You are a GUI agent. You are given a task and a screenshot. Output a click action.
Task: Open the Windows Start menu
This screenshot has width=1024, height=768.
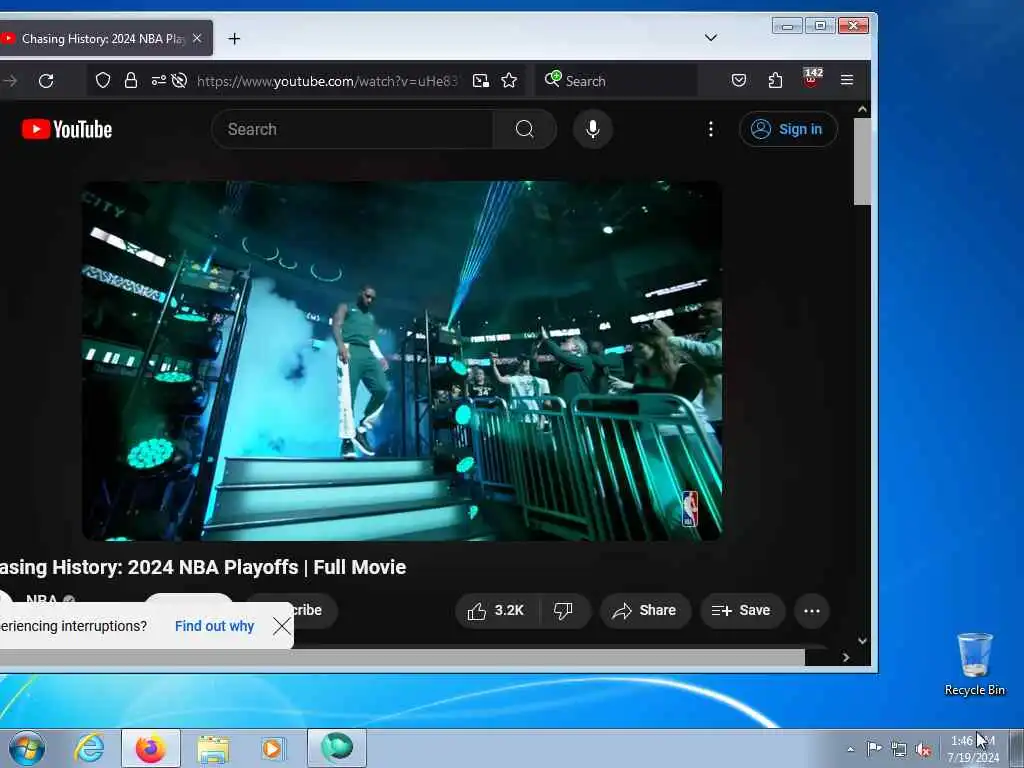tap(27, 748)
